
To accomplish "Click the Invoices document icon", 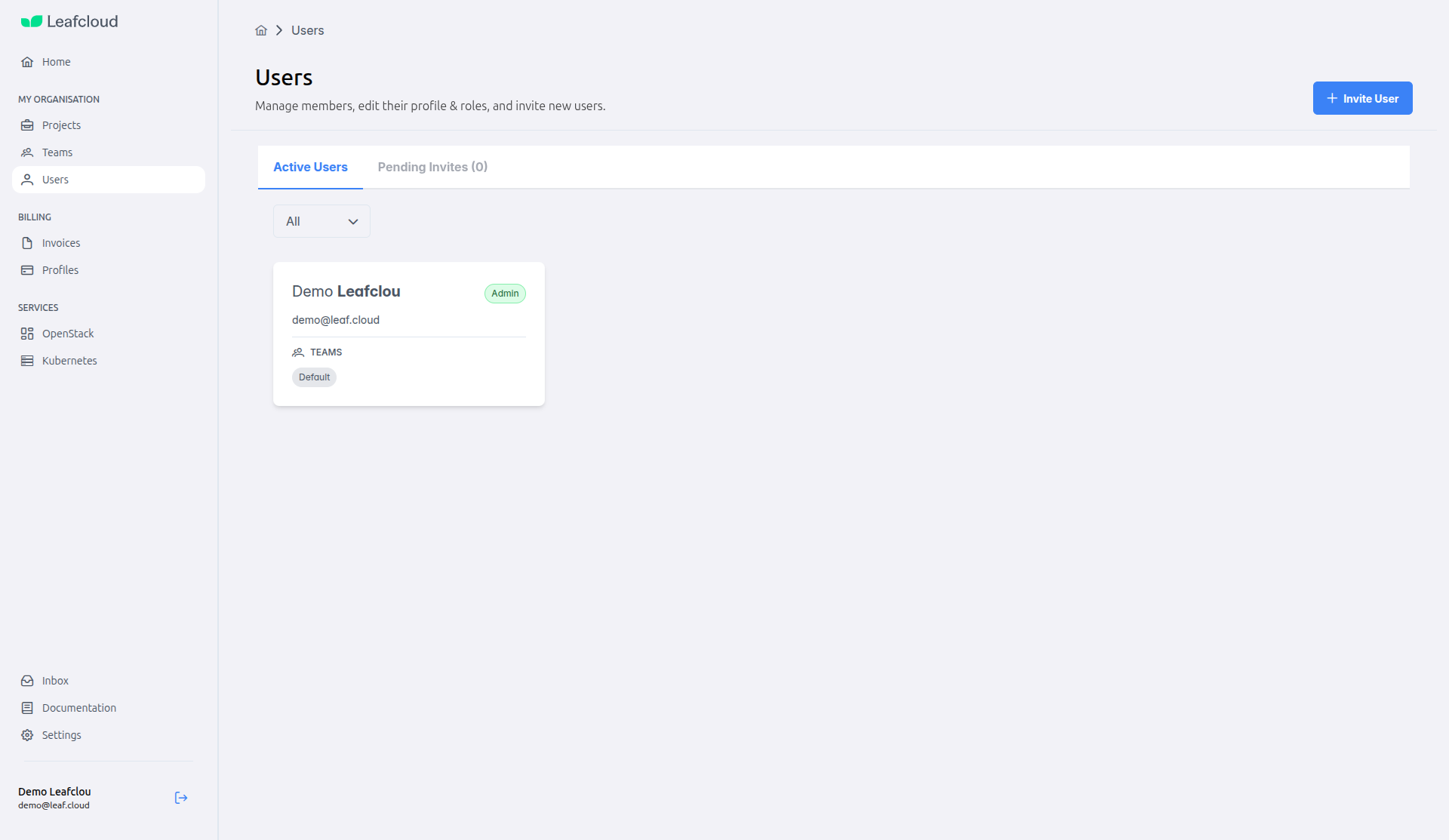I will [x=27, y=243].
